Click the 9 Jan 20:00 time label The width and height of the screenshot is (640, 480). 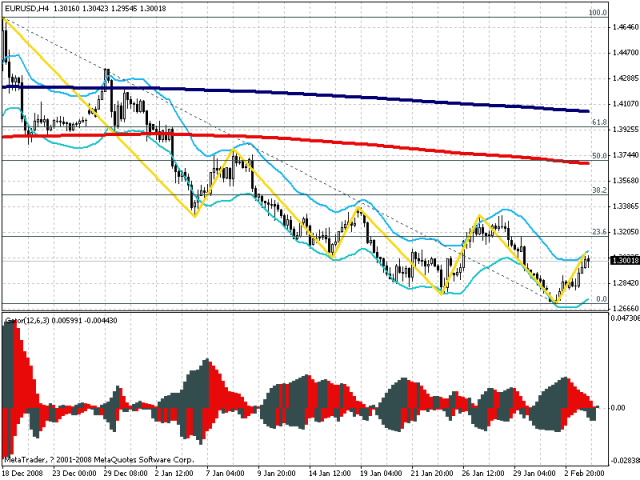coord(277,473)
